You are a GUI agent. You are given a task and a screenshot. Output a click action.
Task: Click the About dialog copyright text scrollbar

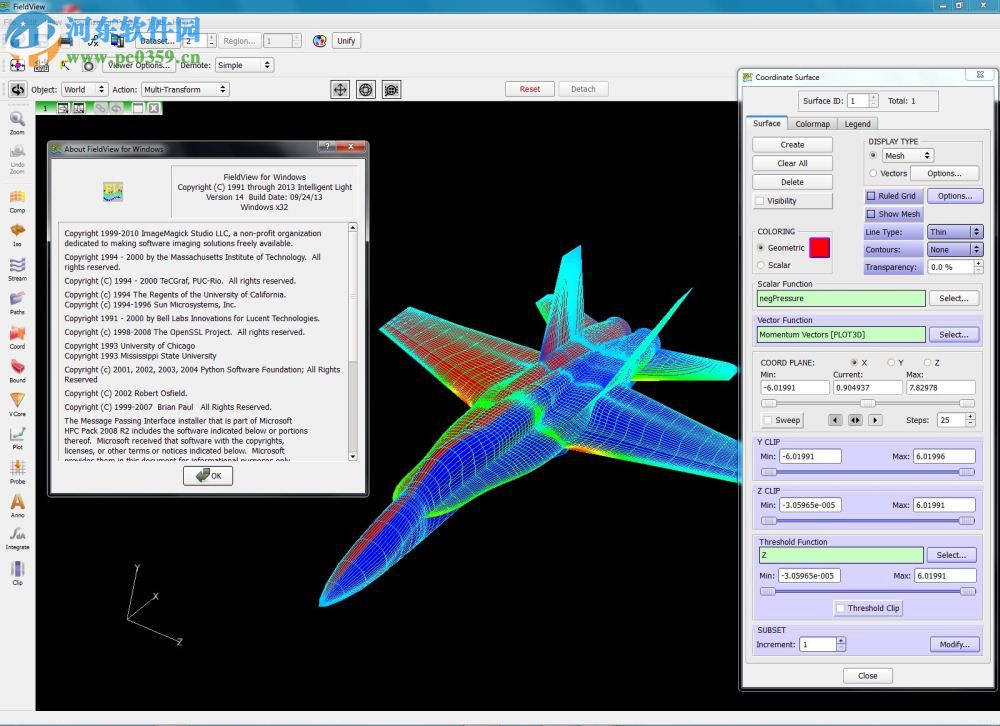(x=353, y=342)
